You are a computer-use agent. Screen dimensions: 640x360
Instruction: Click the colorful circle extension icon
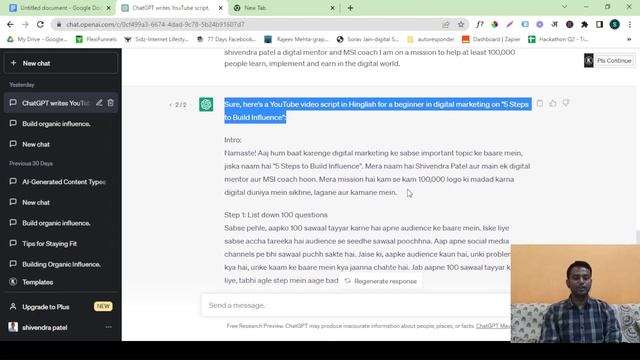tap(494, 24)
